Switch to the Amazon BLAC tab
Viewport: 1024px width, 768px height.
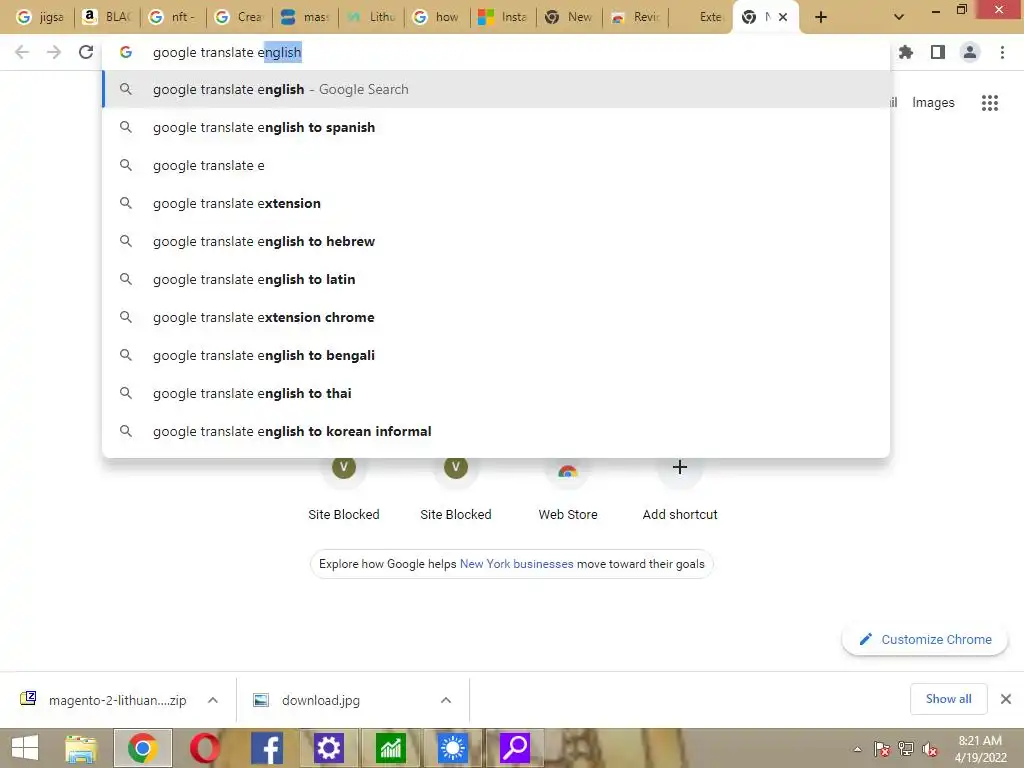coord(107,18)
